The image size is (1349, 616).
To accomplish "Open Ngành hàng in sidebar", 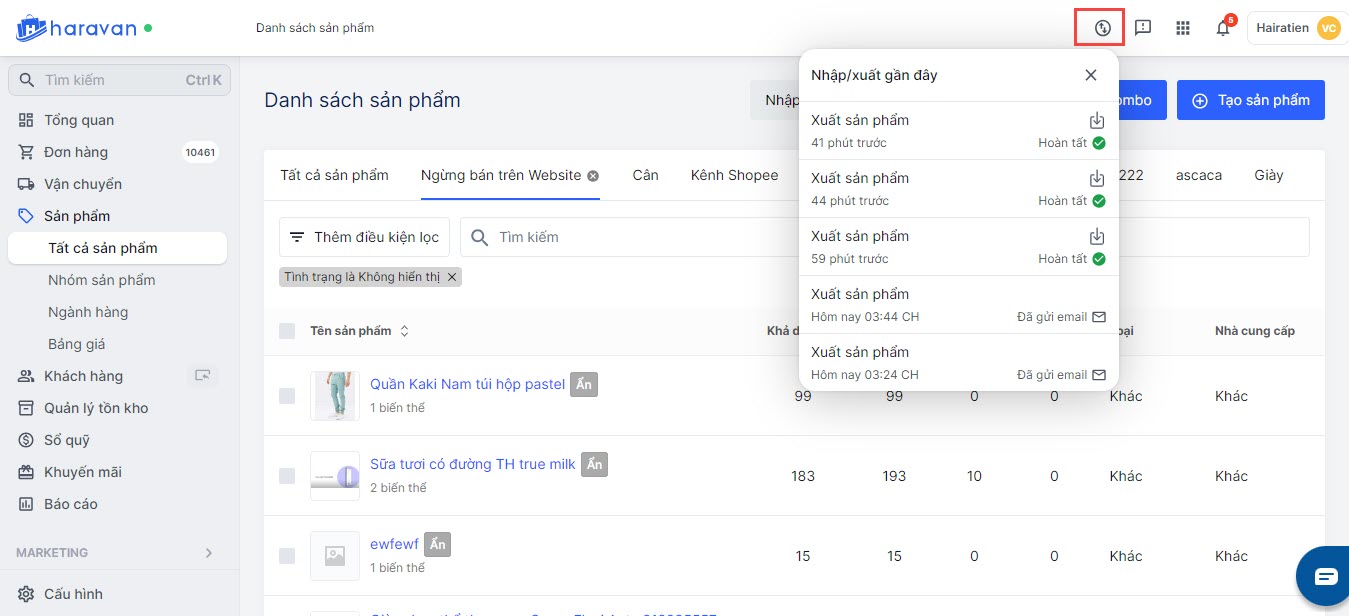I will point(88,312).
